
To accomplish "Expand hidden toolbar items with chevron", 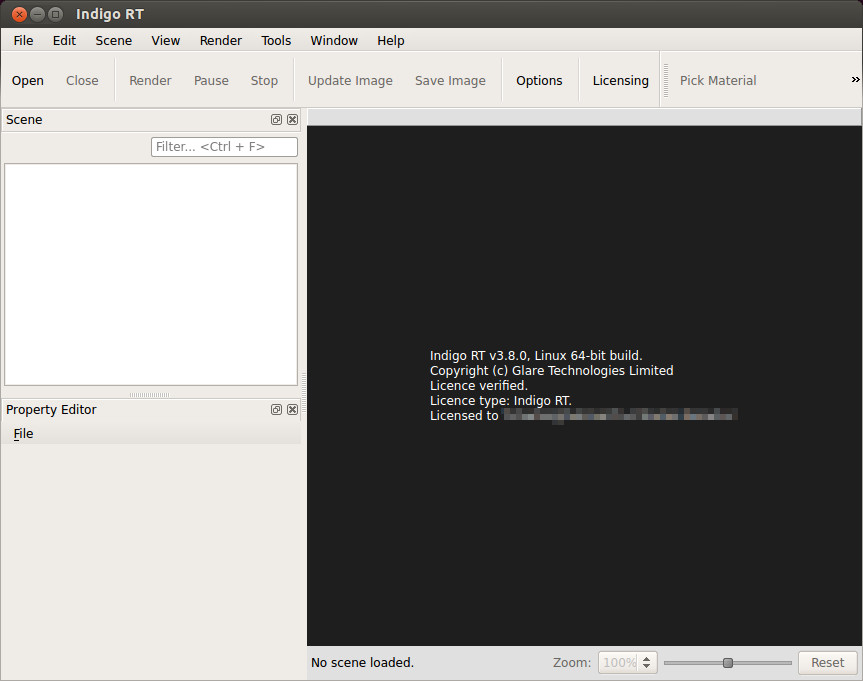I will coord(855,80).
